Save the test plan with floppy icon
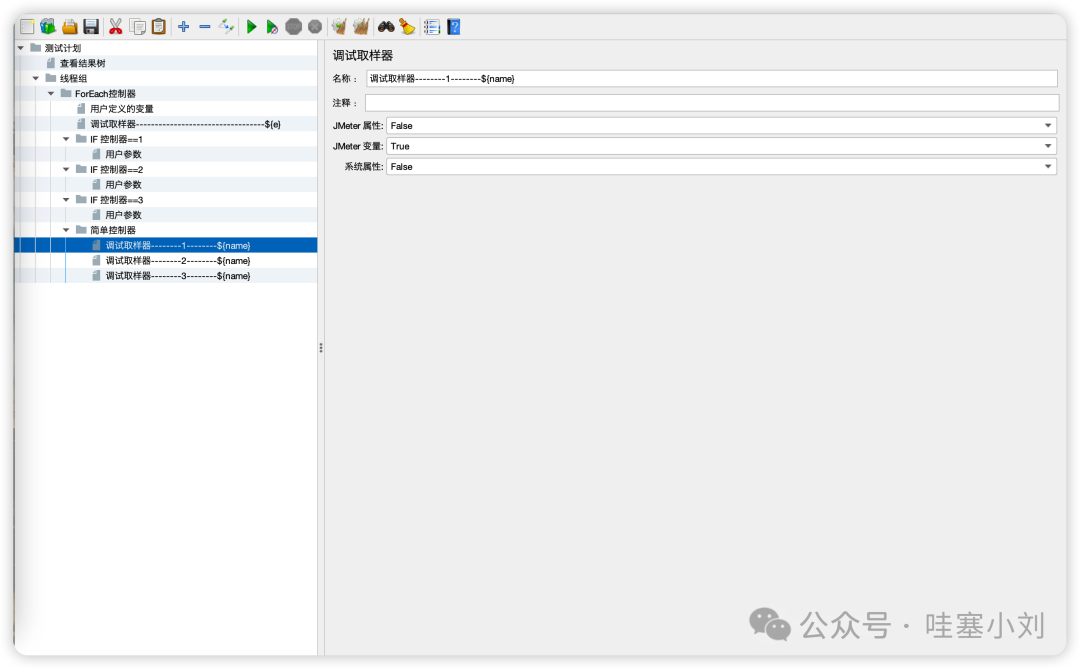 [x=91, y=27]
